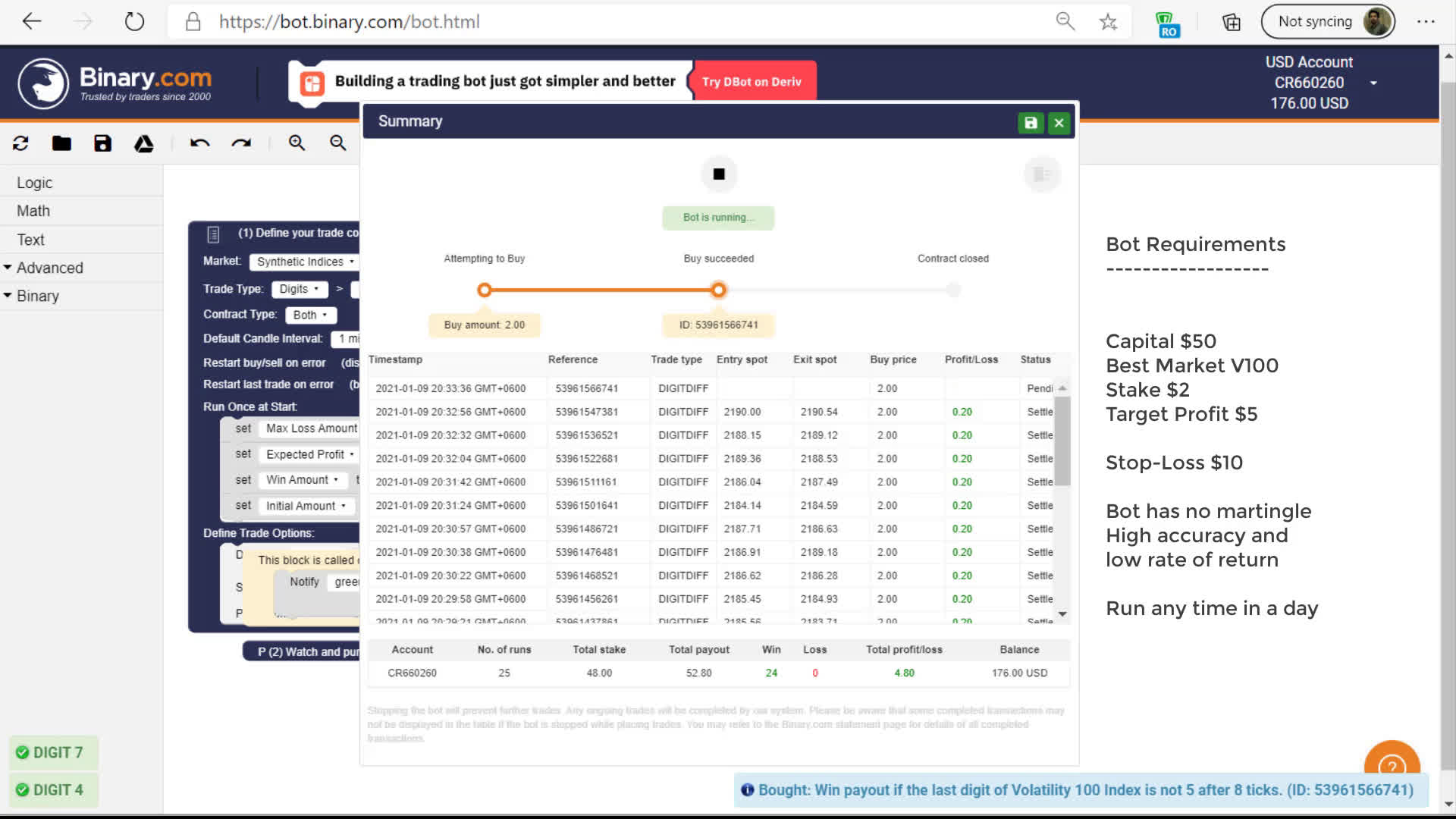Reload the page with refresh icon
The width and height of the screenshot is (1456, 819).
[x=134, y=21]
